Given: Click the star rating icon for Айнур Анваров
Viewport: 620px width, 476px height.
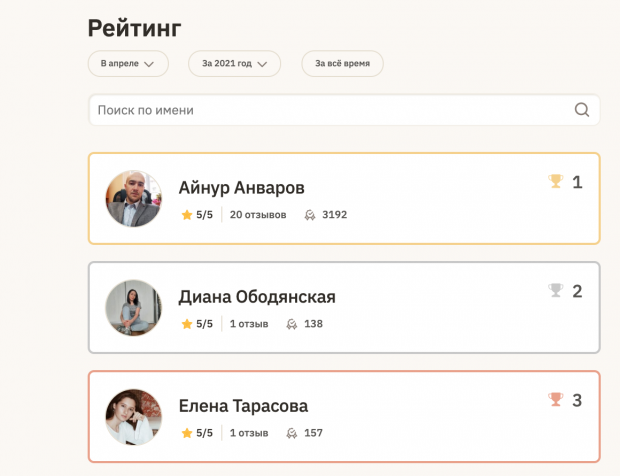Looking at the screenshot, I should point(186,215).
